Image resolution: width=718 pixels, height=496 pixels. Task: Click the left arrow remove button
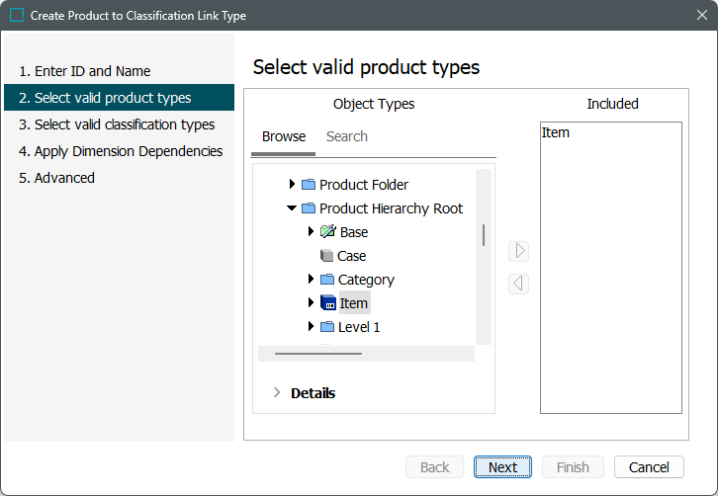pos(519,284)
